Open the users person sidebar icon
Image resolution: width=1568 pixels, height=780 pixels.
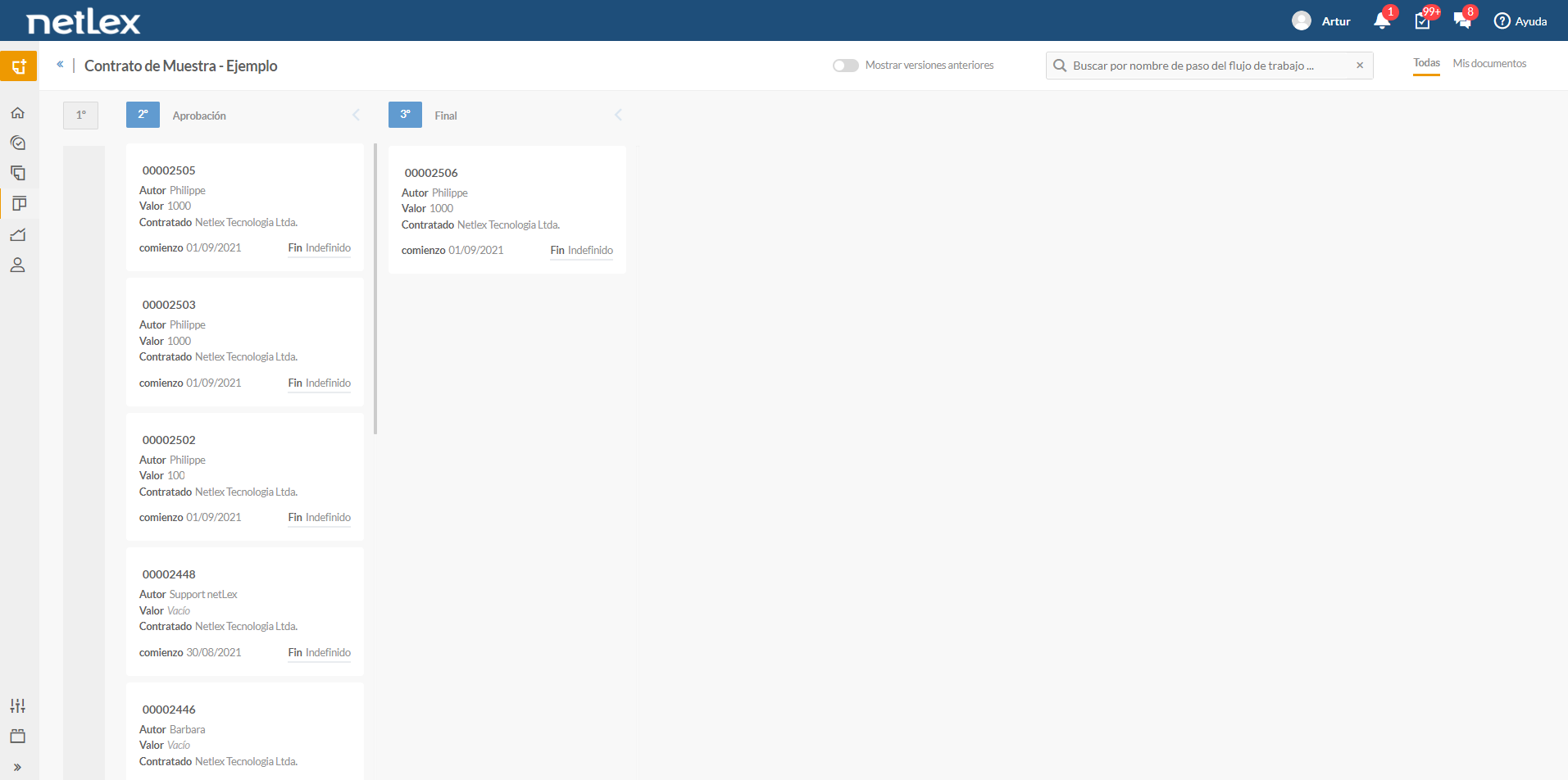pos(18,265)
